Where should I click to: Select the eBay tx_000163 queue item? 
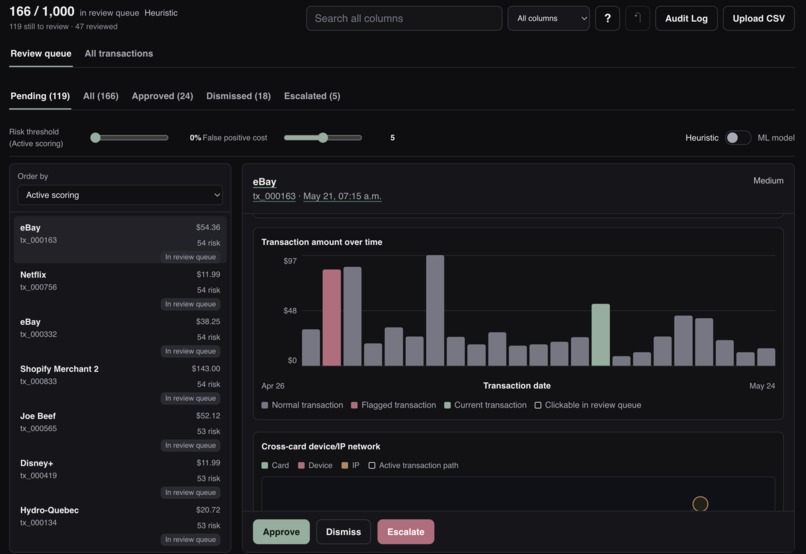click(x=120, y=241)
